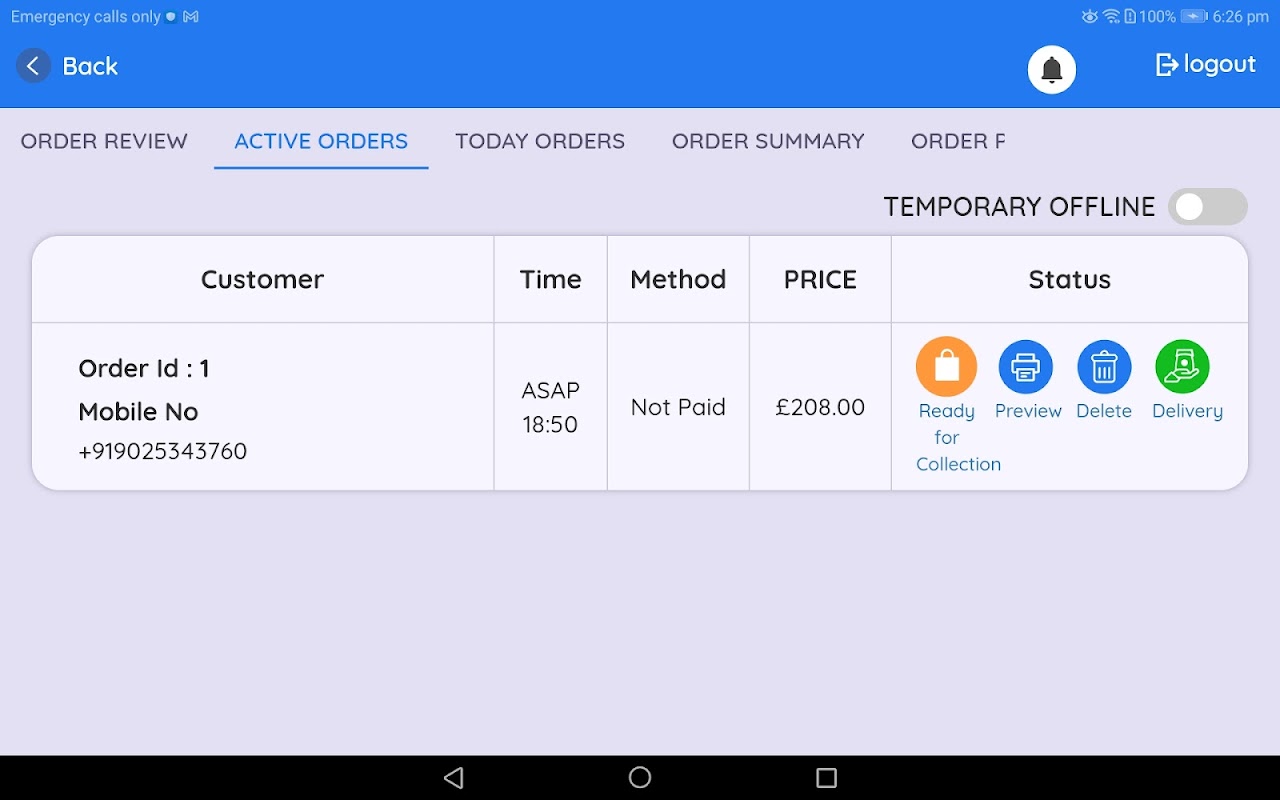Switch to the Order Review tab
Image resolution: width=1280 pixels, height=800 pixels.
pyautogui.click(x=104, y=141)
